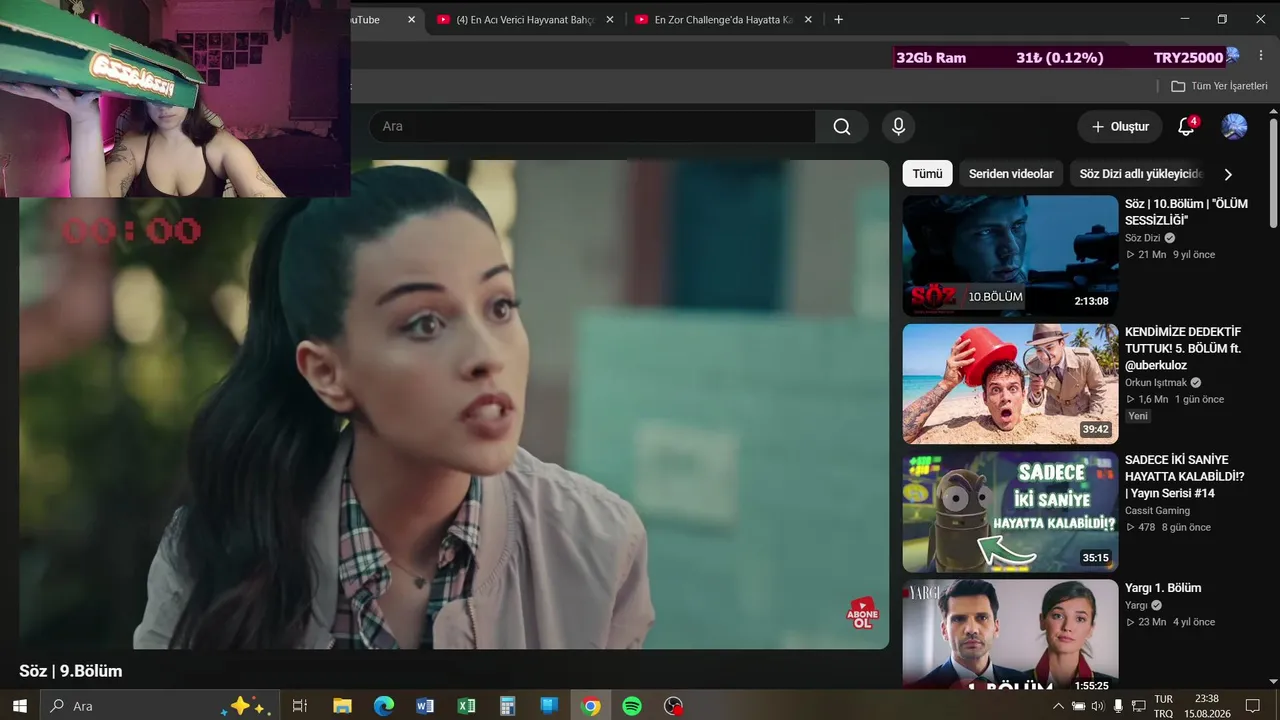Open the Windows Start menu
The height and width of the screenshot is (720, 1280).
click(x=20, y=706)
